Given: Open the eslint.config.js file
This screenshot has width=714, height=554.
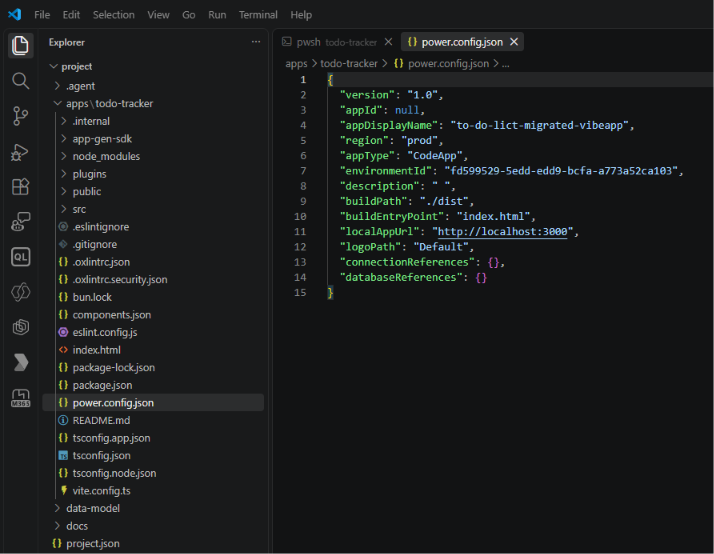Looking at the screenshot, I should point(105,332).
